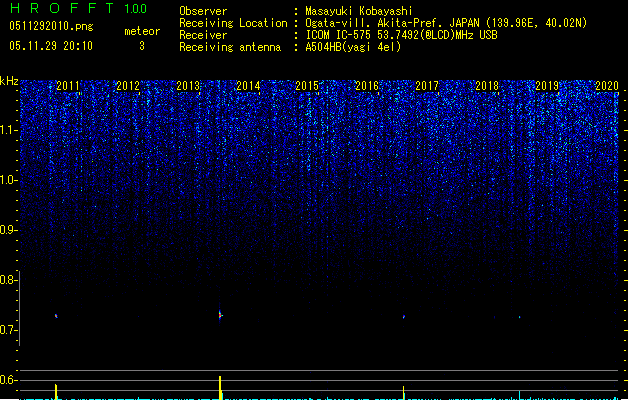Click the 2013 time marker
Screen dimensions: 629x400
pos(188,85)
